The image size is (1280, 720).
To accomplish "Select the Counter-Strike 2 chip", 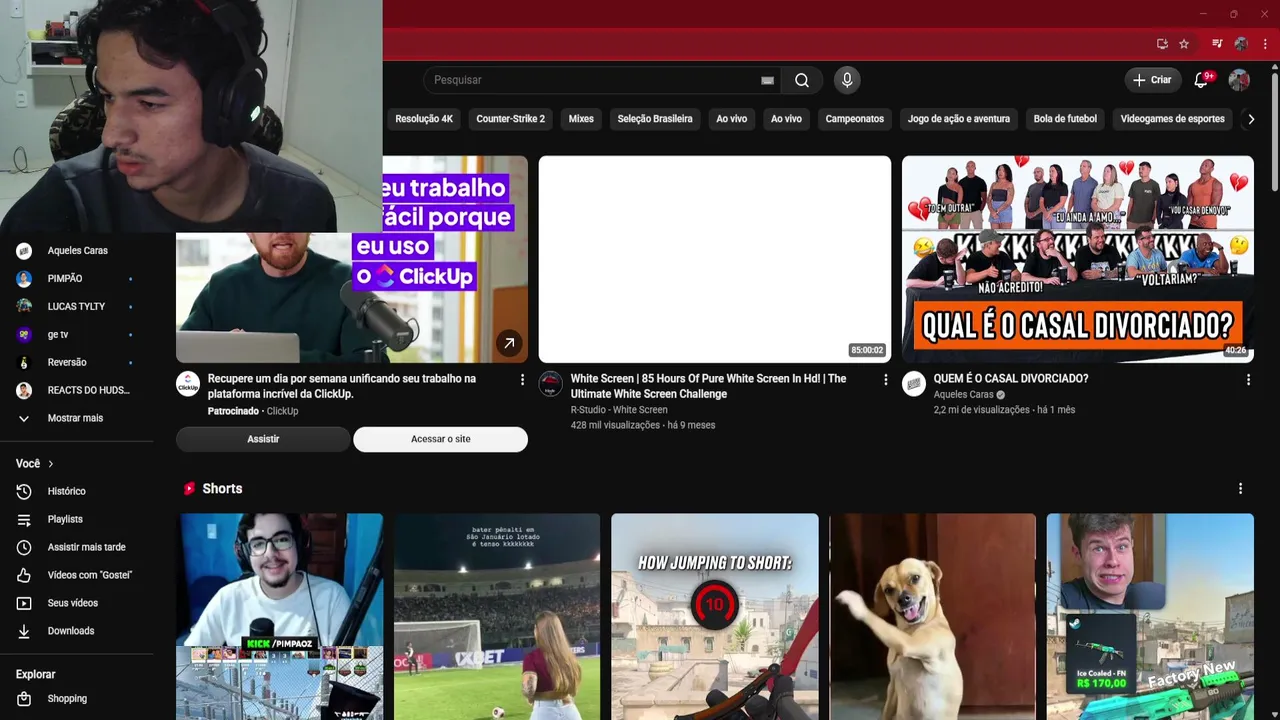I will tap(511, 119).
